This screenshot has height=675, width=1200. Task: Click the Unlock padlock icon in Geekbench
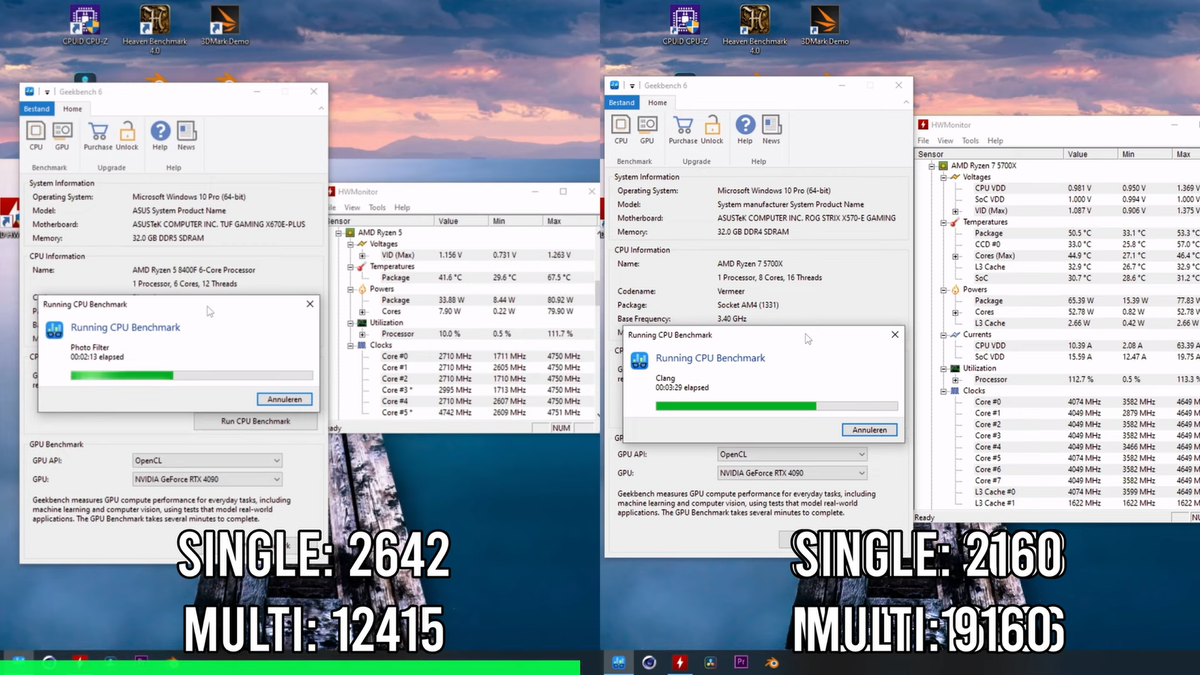point(128,130)
